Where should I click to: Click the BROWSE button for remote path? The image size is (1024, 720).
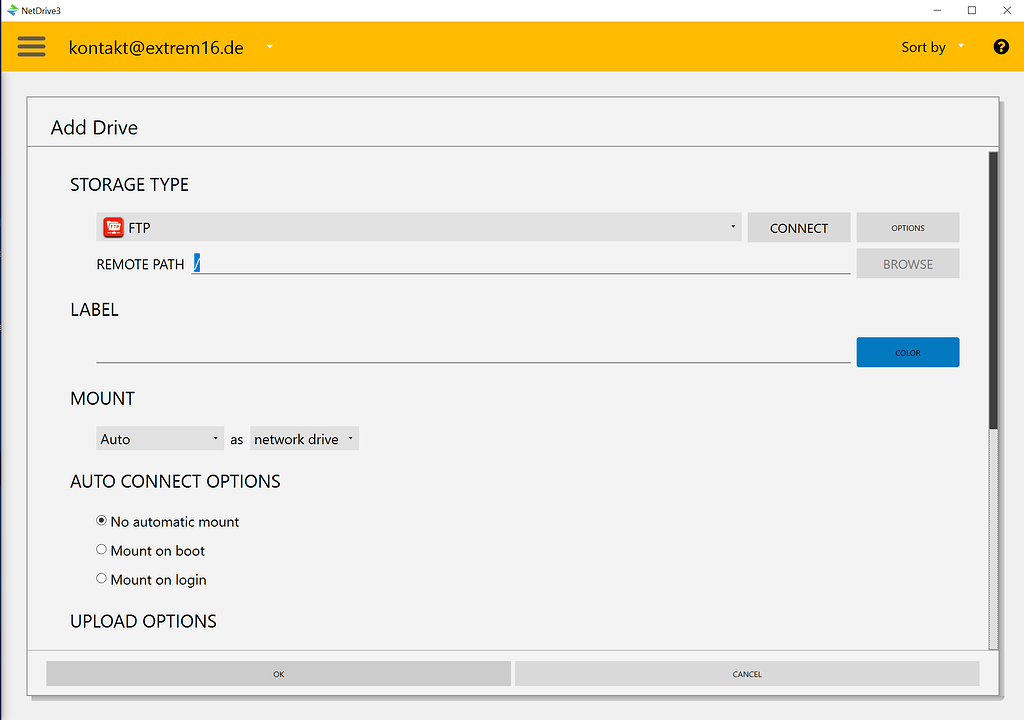click(x=907, y=263)
